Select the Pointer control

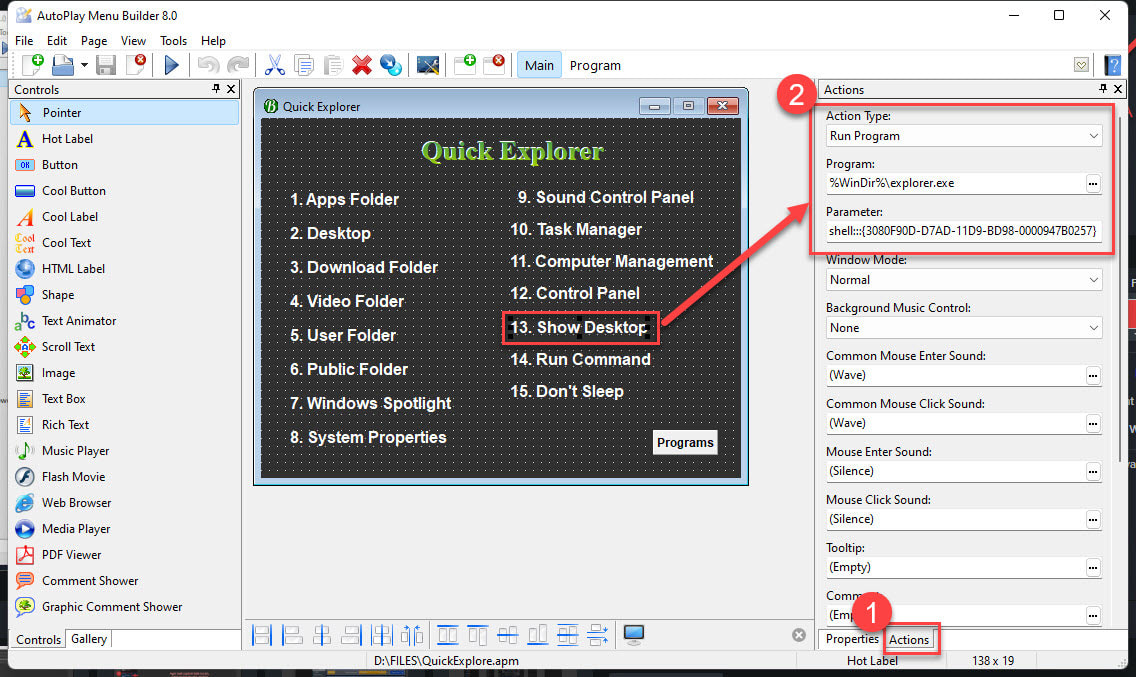point(125,112)
